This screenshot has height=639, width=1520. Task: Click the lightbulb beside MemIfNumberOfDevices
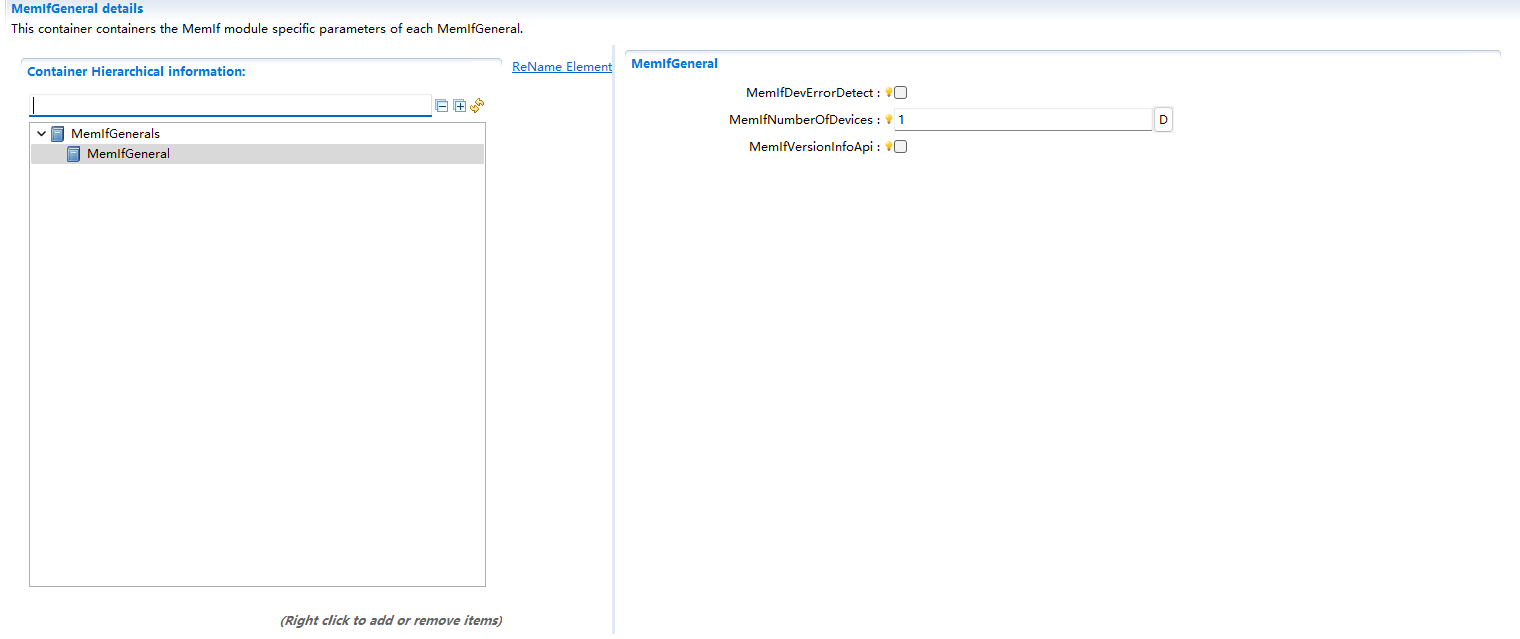click(888, 119)
